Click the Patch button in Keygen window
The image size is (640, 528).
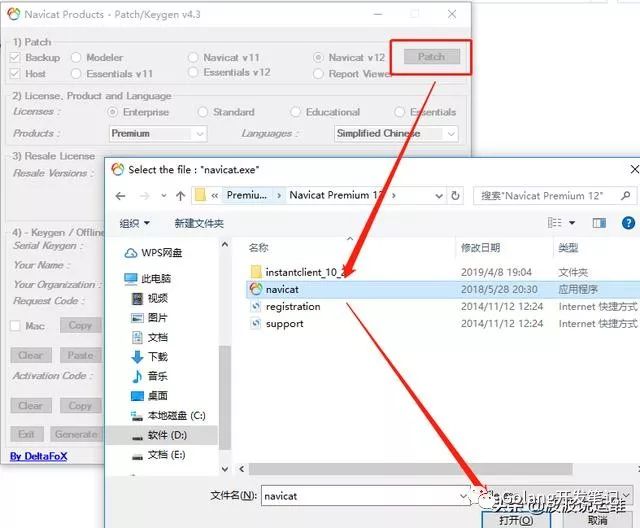point(432,57)
